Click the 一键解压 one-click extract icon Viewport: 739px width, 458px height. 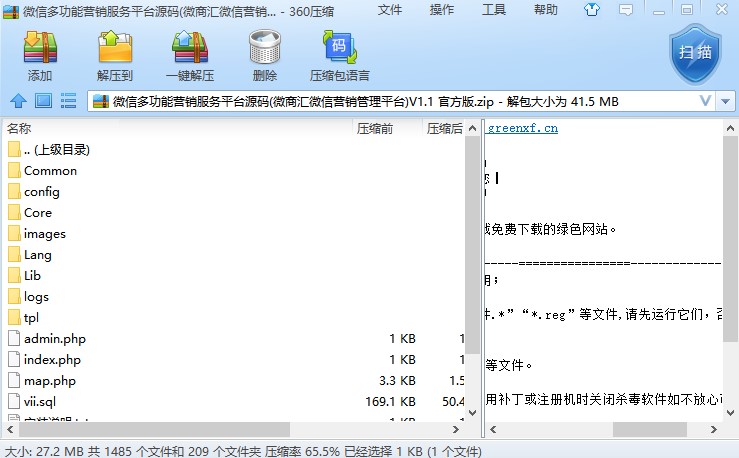(190, 48)
